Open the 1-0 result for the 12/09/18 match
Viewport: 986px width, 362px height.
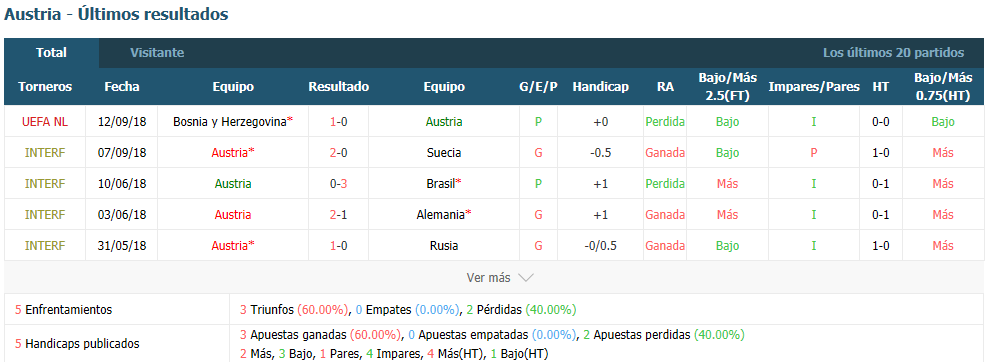coord(338,122)
